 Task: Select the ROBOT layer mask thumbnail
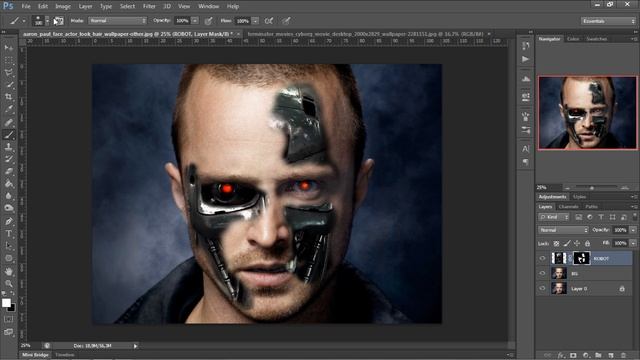point(581,258)
